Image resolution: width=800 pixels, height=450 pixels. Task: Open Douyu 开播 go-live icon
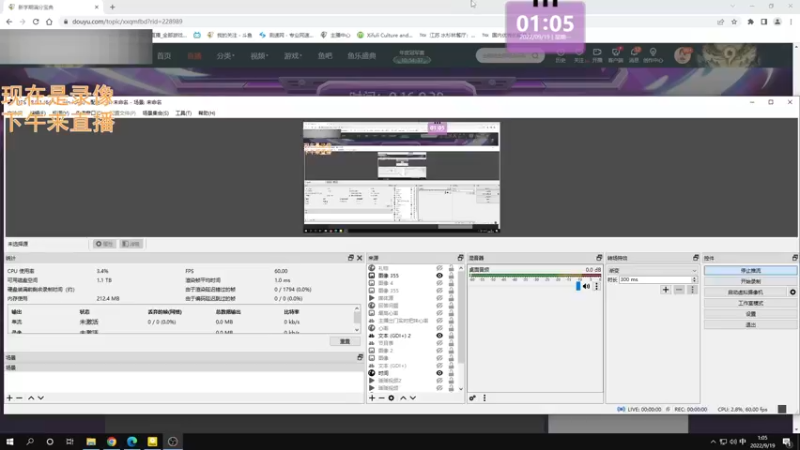[x=597, y=55]
